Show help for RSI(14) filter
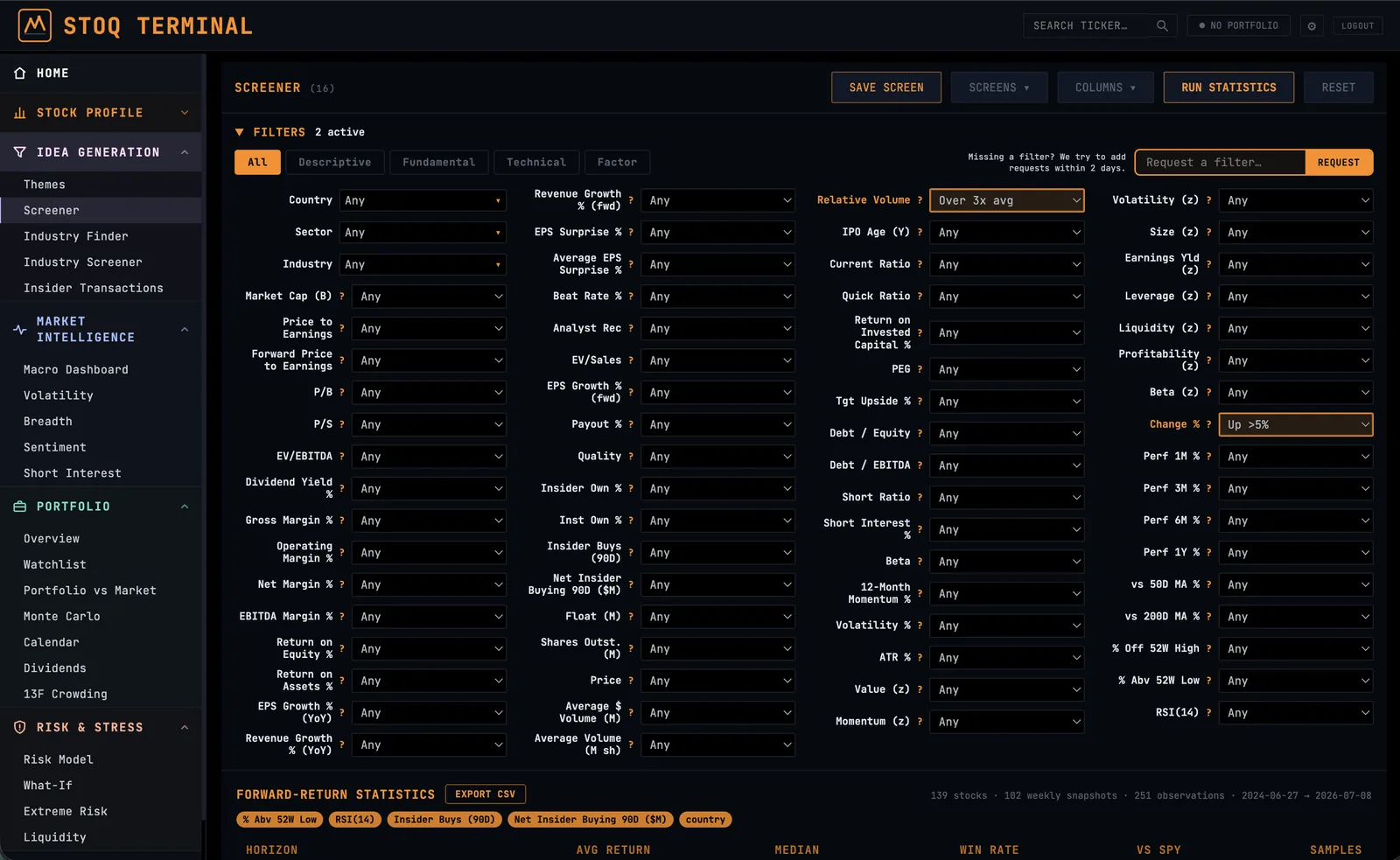This screenshot has height=860, width=1400. [1208, 713]
